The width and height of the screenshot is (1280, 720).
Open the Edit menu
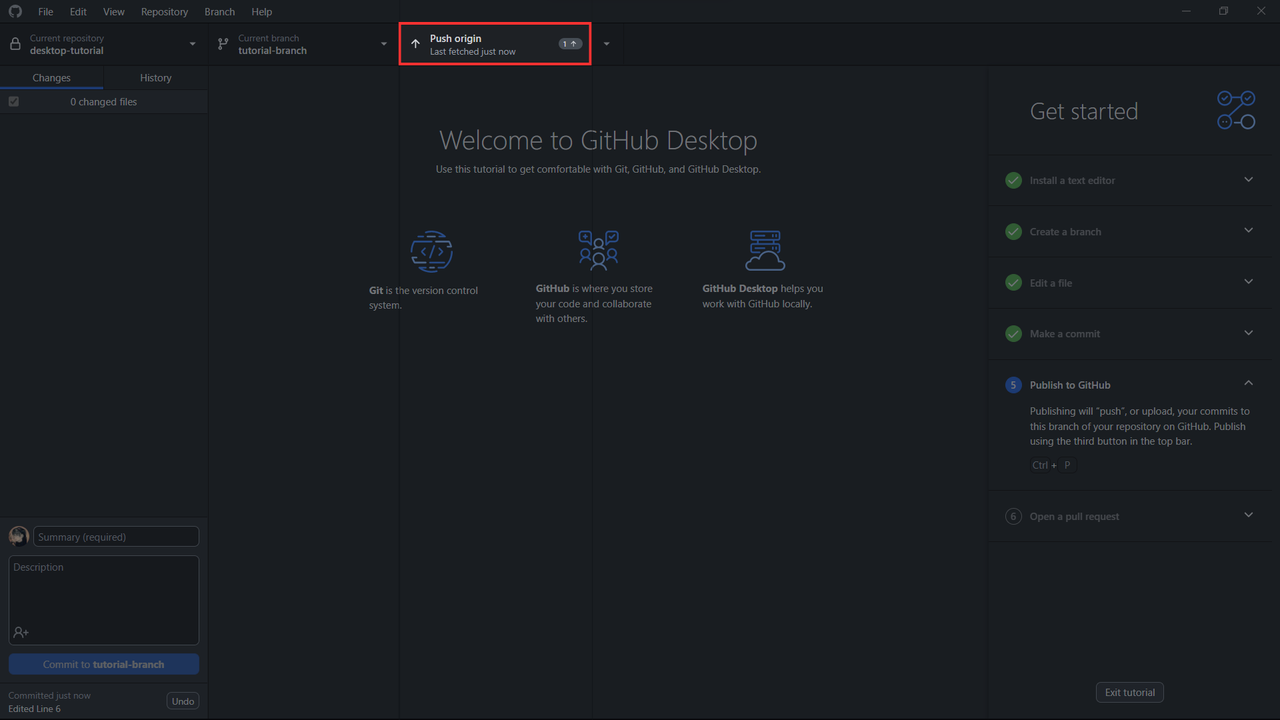[78, 12]
